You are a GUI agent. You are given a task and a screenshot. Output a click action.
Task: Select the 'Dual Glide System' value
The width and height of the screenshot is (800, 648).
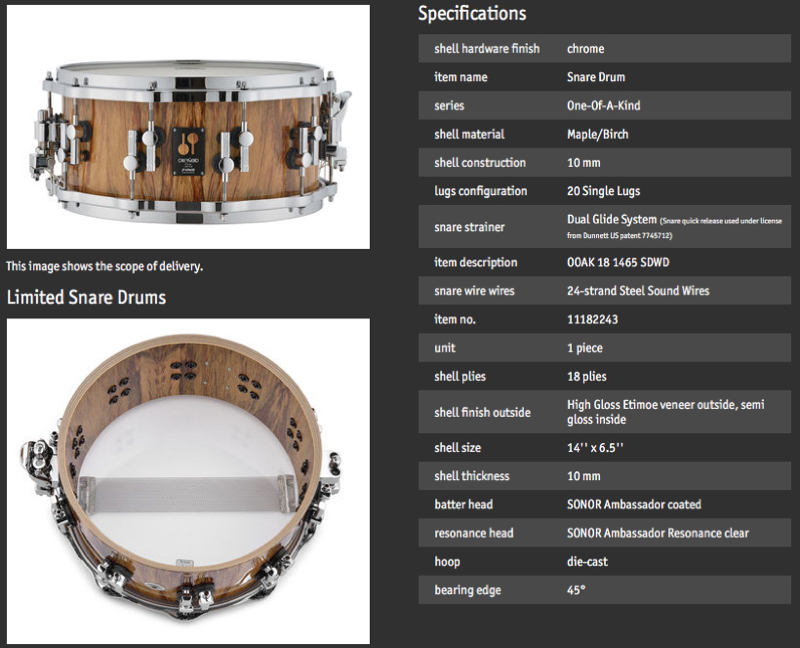pos(612,219)
